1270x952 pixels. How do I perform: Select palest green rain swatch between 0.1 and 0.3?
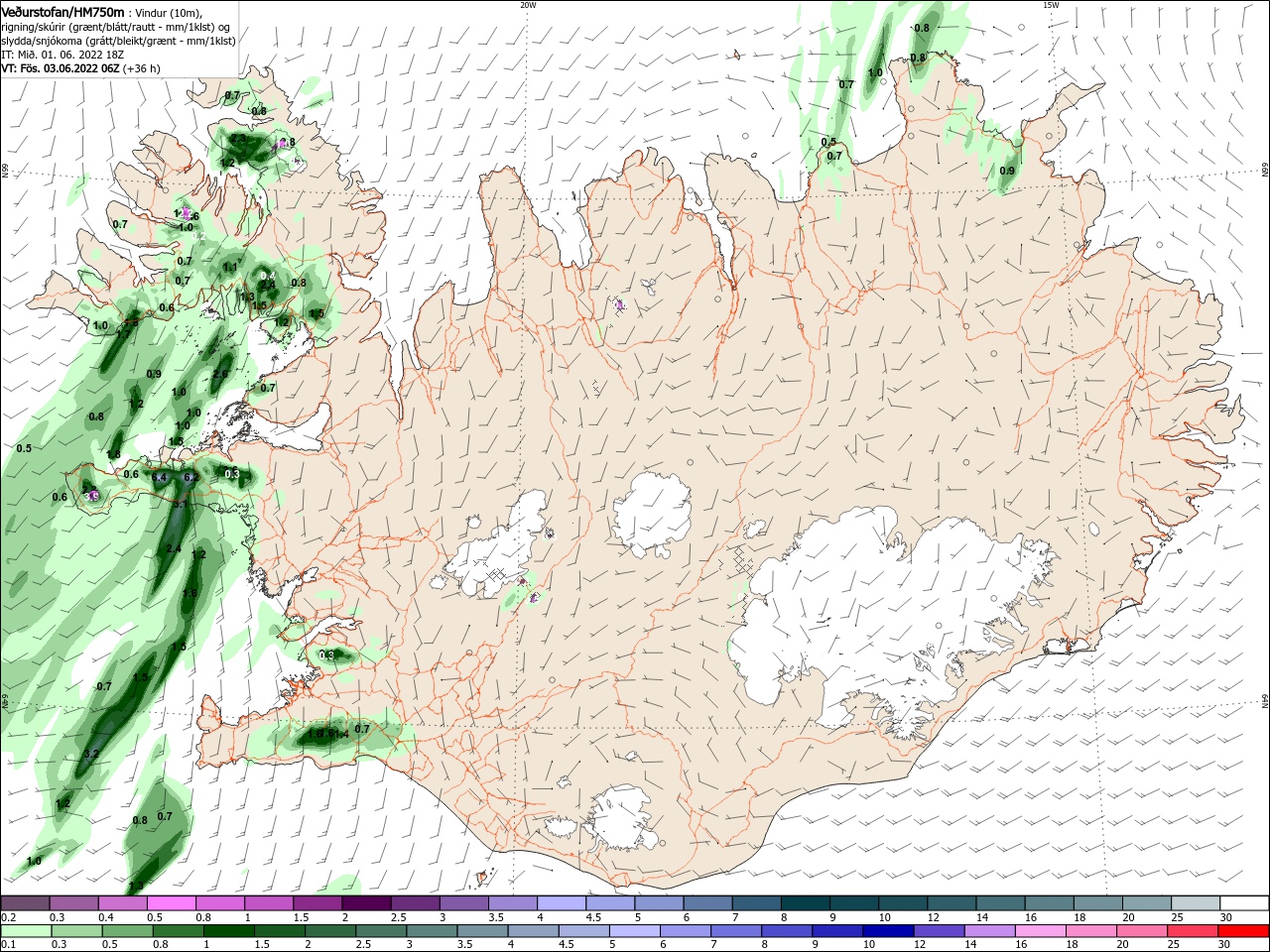pyautogui.click(x=26, y=931)
